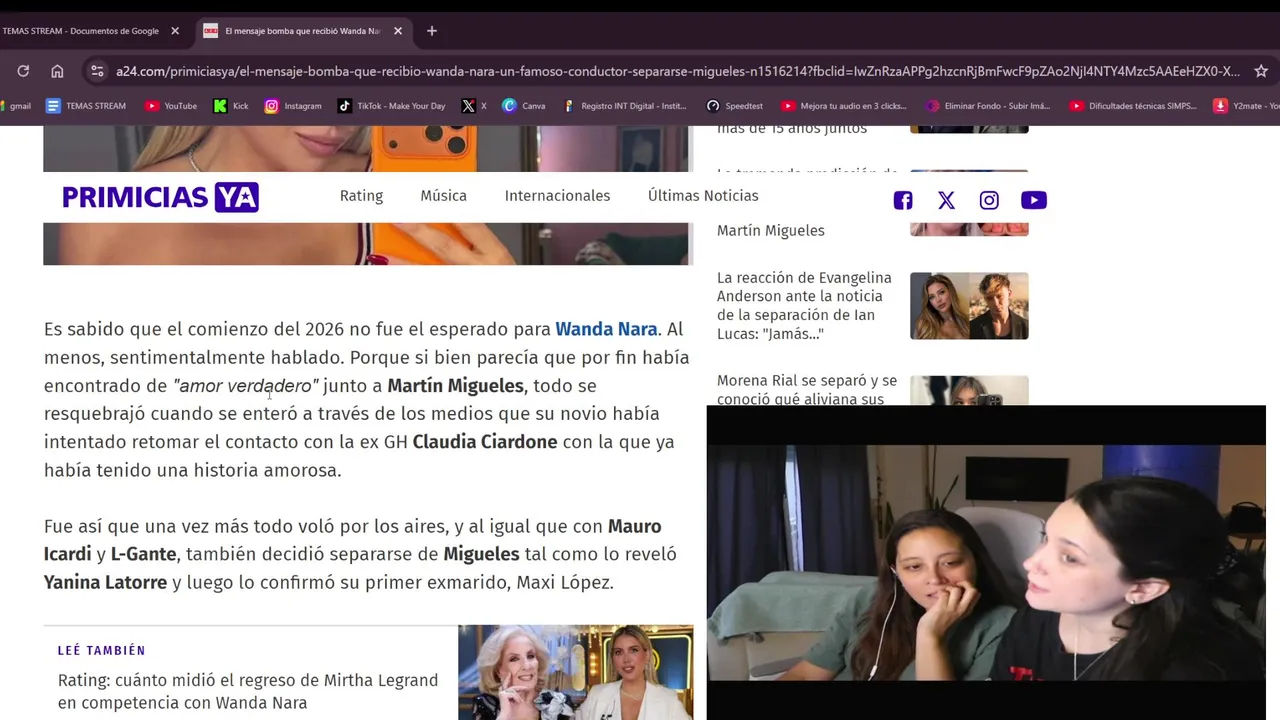Open the Y2mate bookmark

[1246, 106]
